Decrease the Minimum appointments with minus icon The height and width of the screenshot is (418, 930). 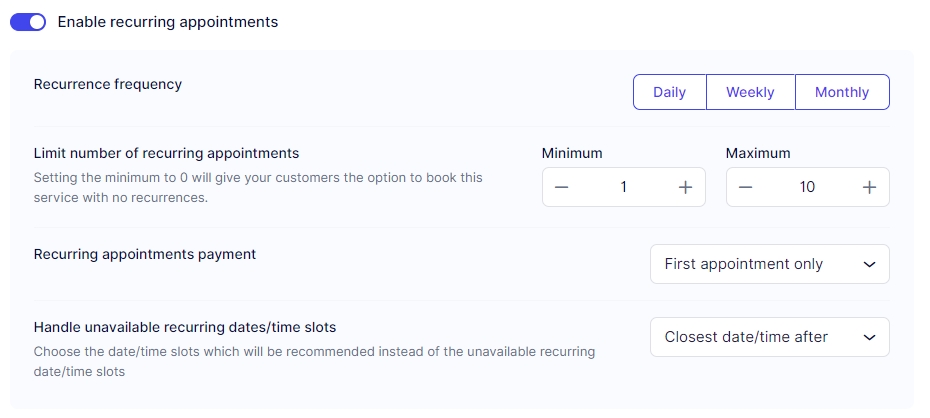point(562,187)
